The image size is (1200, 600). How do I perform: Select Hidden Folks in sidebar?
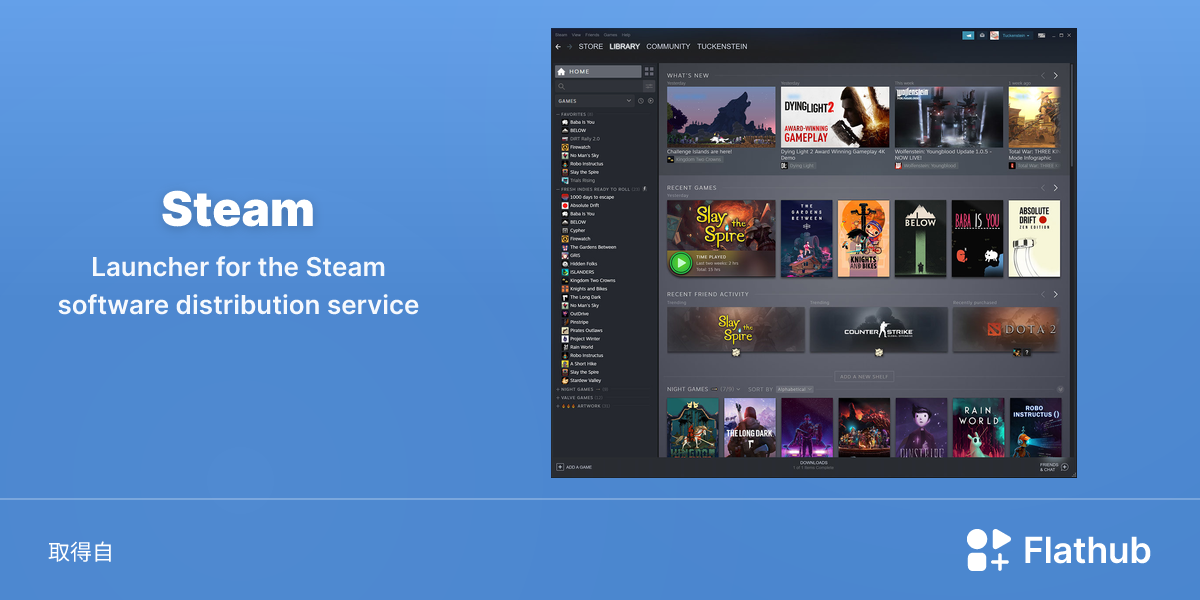[580, 264]
